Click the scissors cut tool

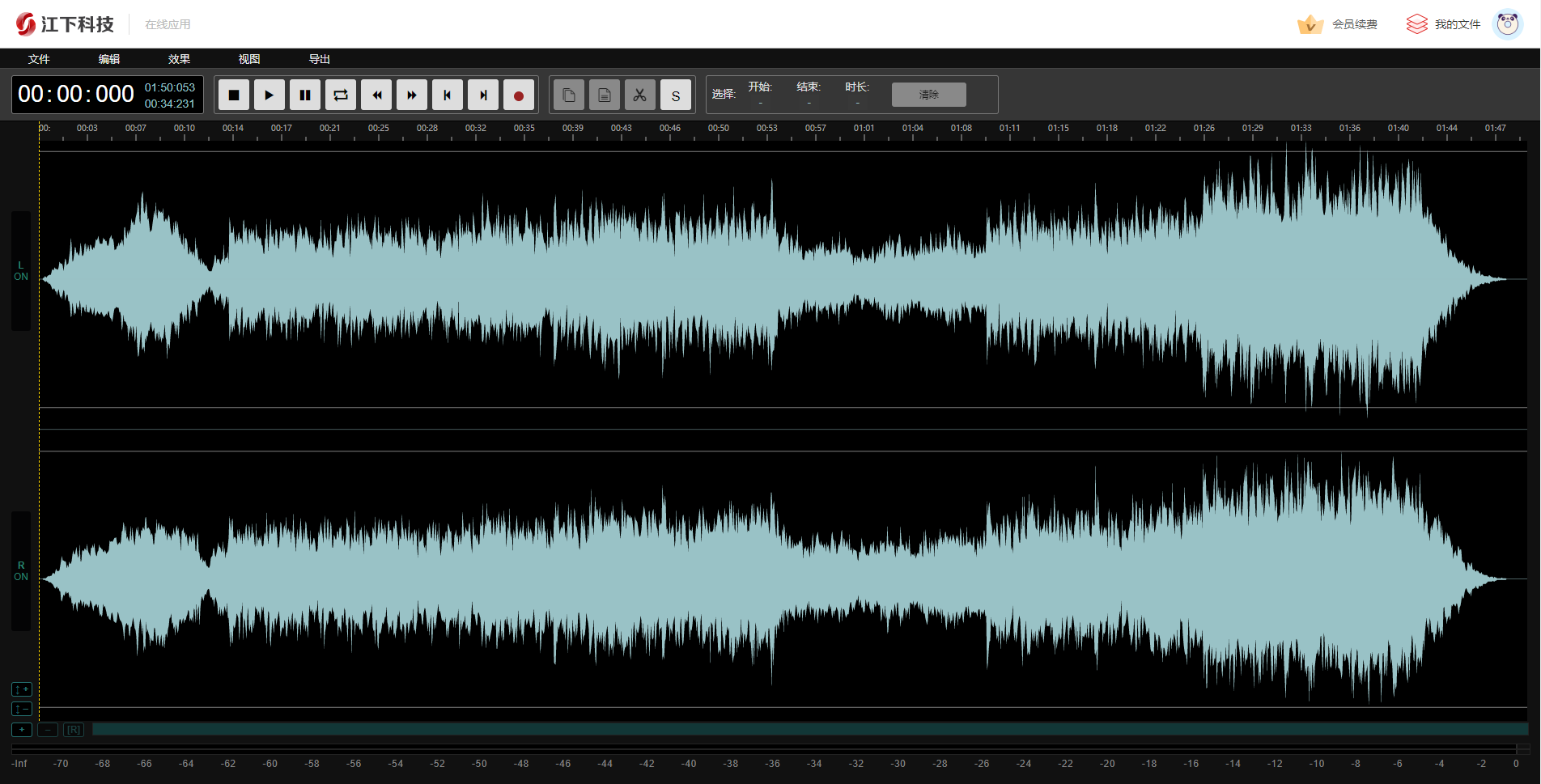click(639, 95)
